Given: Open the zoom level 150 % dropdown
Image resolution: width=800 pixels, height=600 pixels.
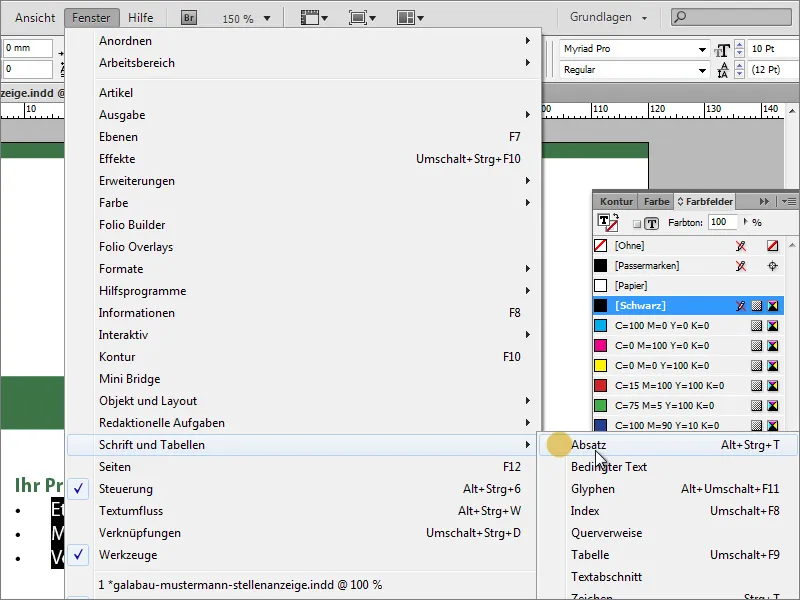Looking at the screenshot, I should [x=267, y=19].
